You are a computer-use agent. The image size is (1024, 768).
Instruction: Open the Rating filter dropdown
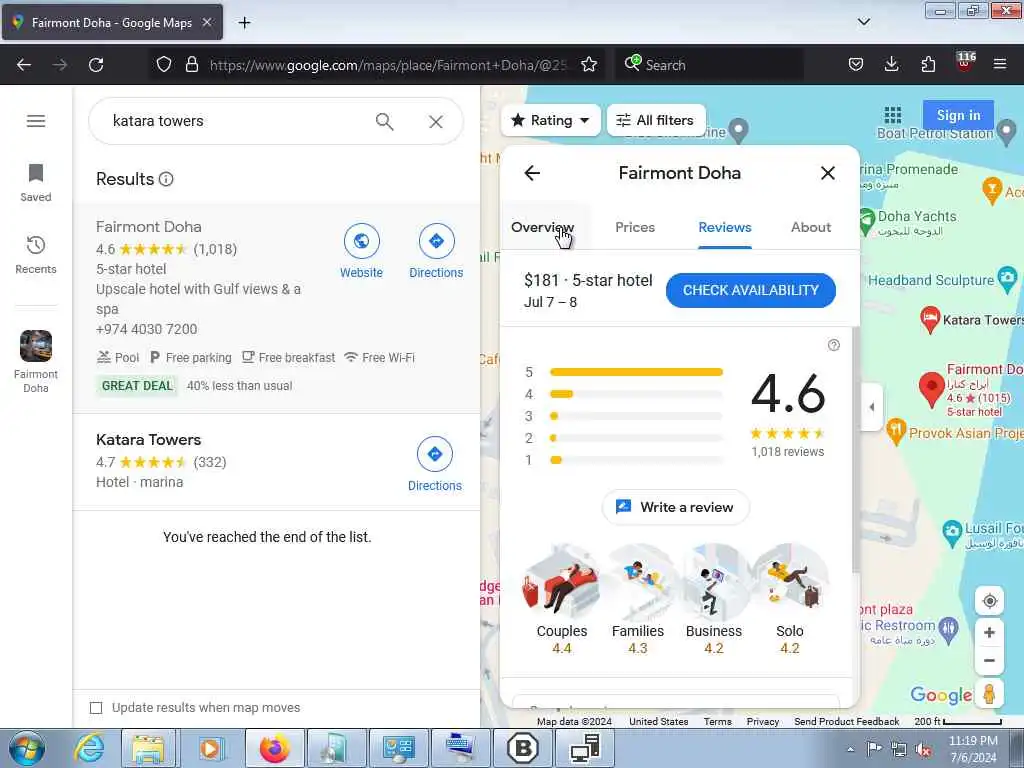551,120
